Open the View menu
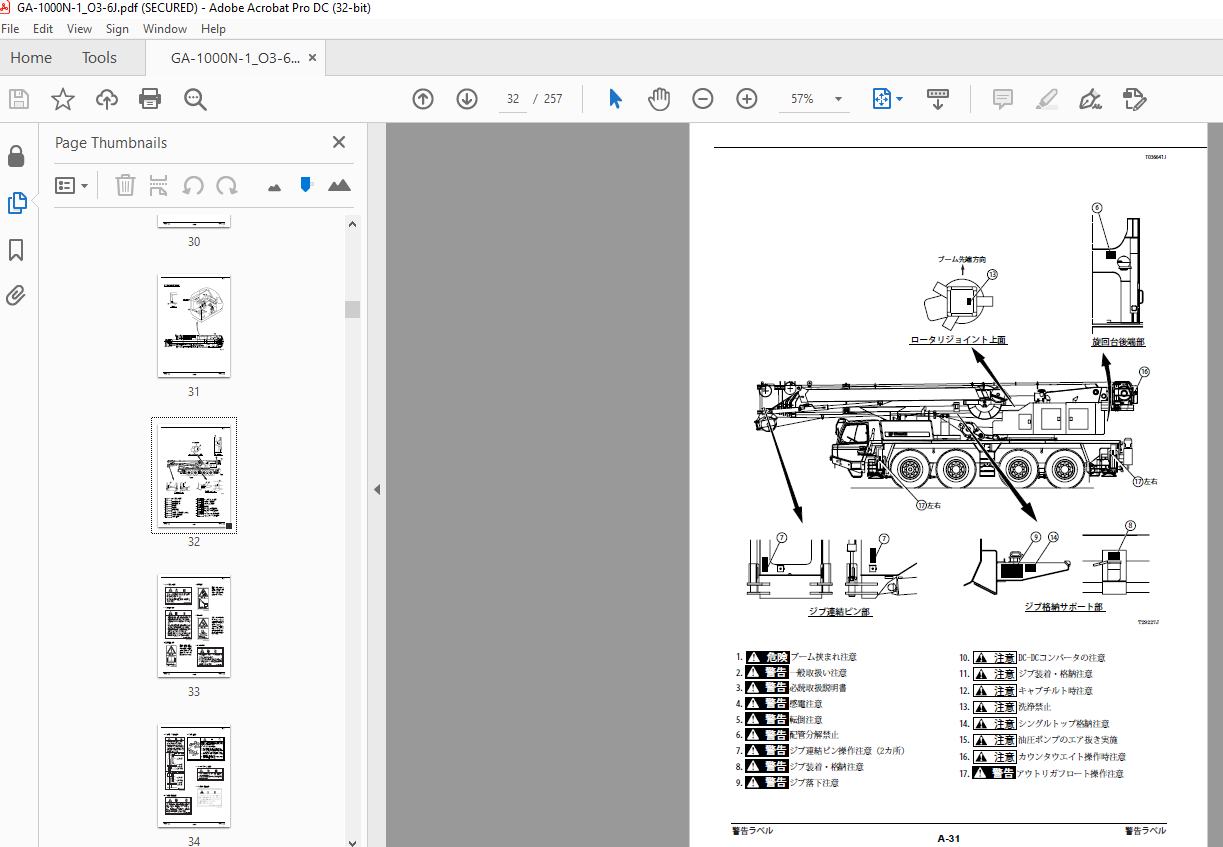Image resolution: width=1223 pixels, height=847 pixels. (78, 29)
